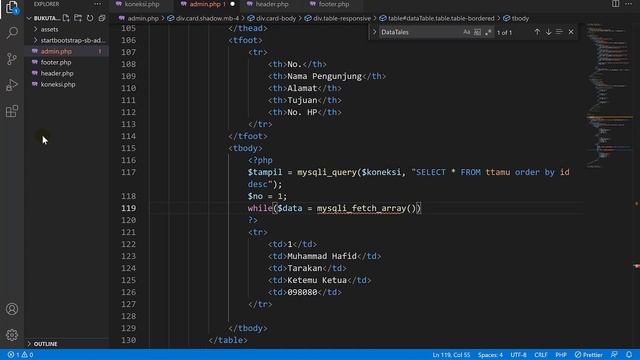Open the Explorer view in activity bar
The height and width of the screenshot is (360, 640).
tap(12, 8)
